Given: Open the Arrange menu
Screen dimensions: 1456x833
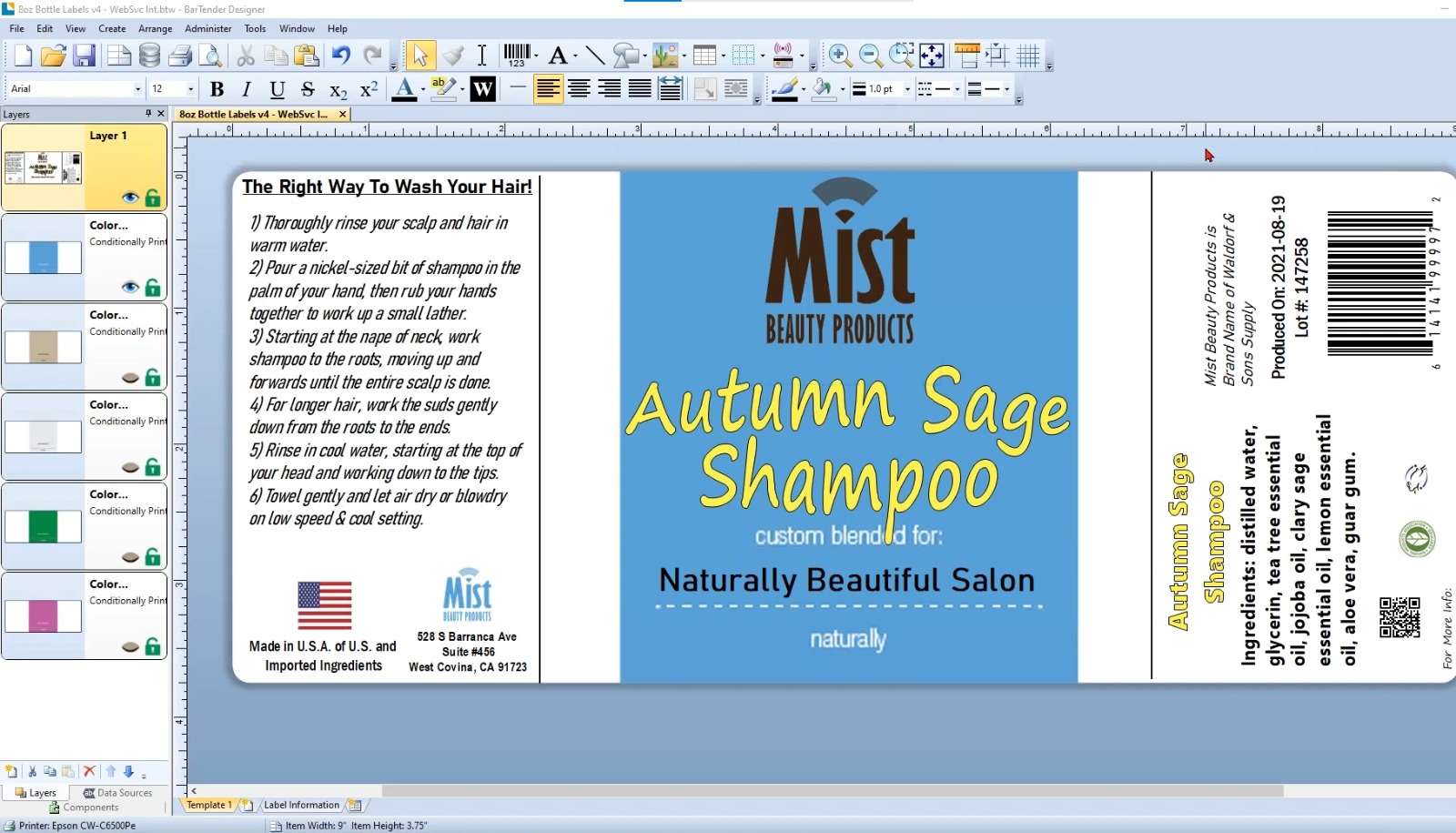Looking at the screenshot, I should tap(155, 28).
